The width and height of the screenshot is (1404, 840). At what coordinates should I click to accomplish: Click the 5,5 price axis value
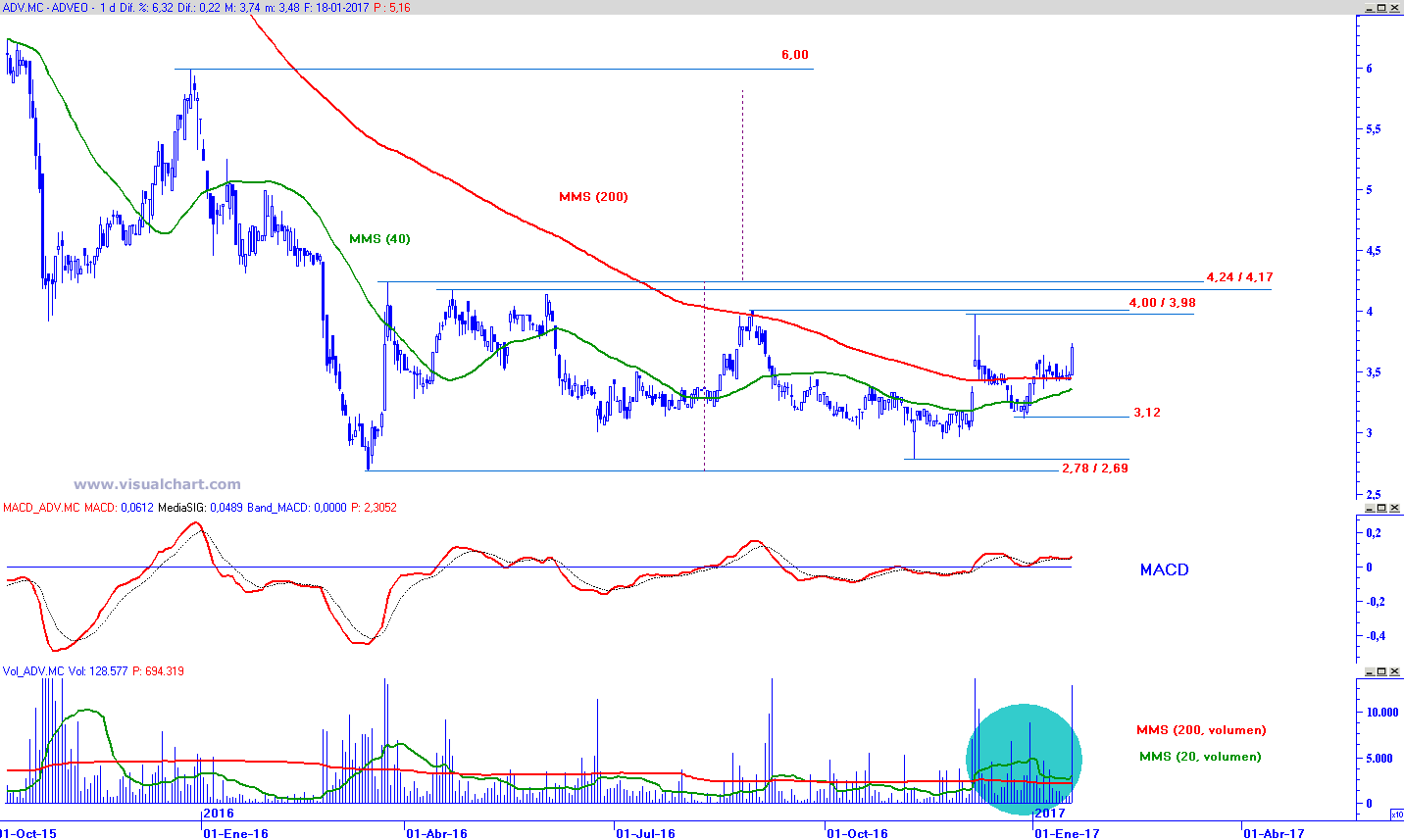pos(1374,129)
